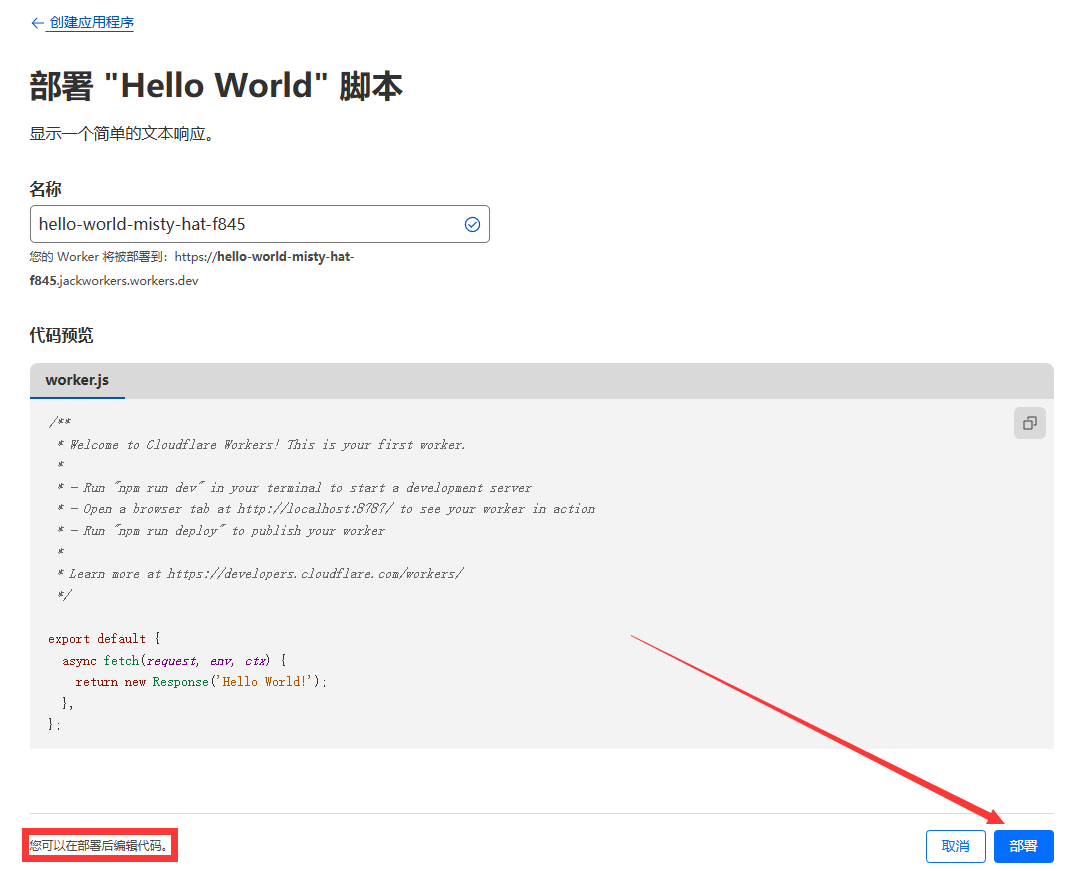Go back via the 创建应用程序 link
1067x871 pixels.
click(x=92, y=22)
